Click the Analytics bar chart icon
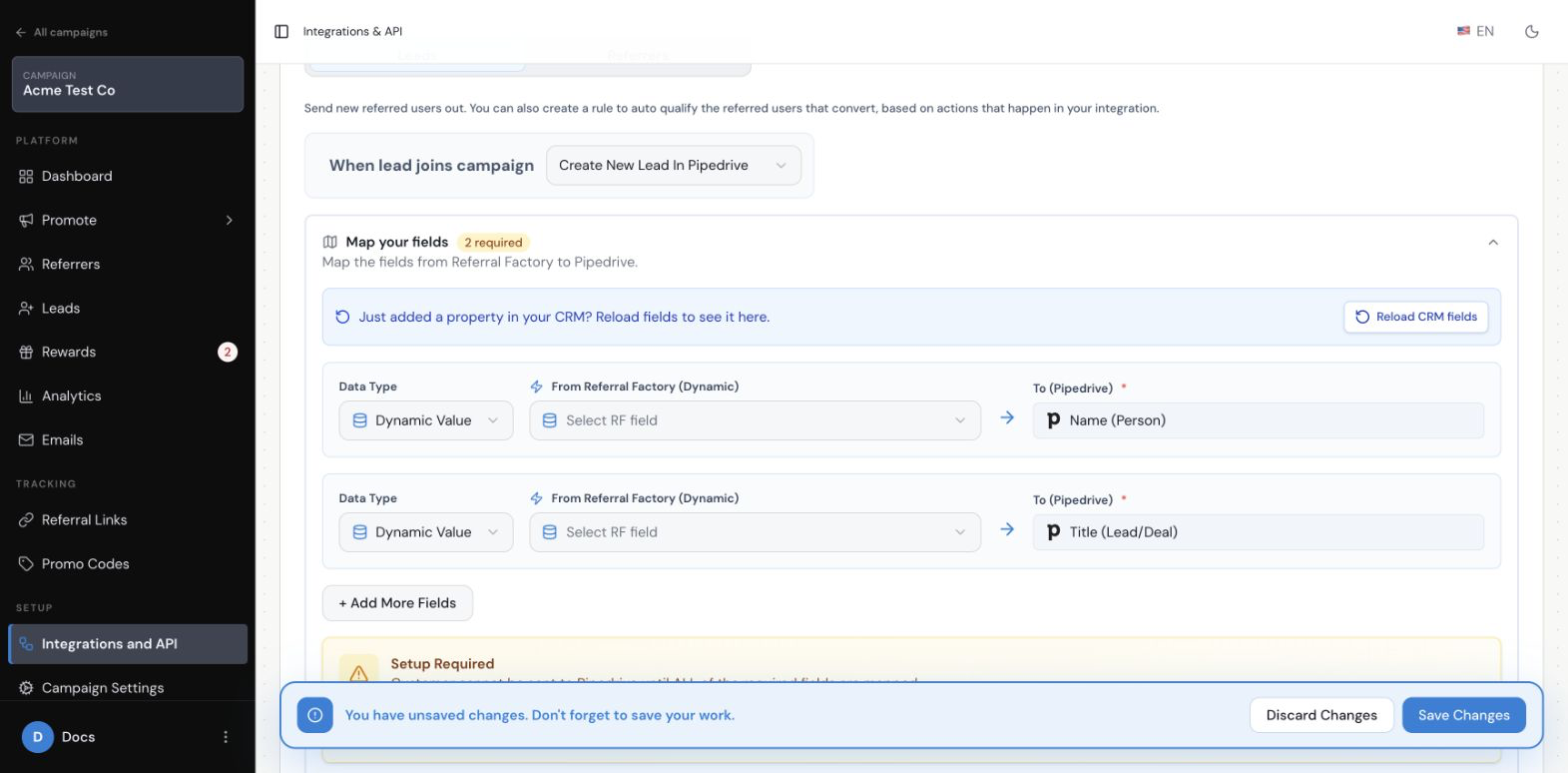 tap(26, 396)
